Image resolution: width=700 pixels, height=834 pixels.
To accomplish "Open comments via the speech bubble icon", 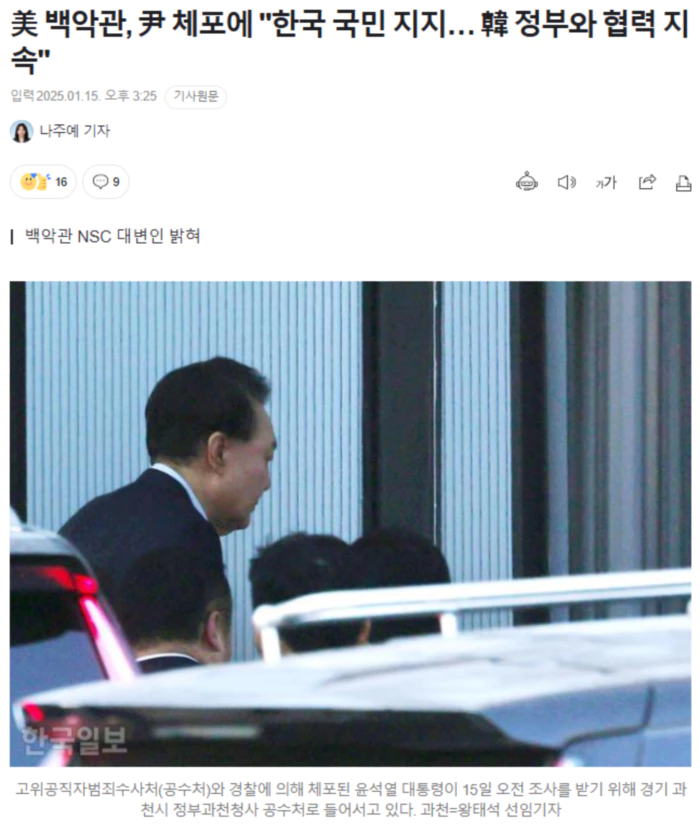I will pos(100,182).
